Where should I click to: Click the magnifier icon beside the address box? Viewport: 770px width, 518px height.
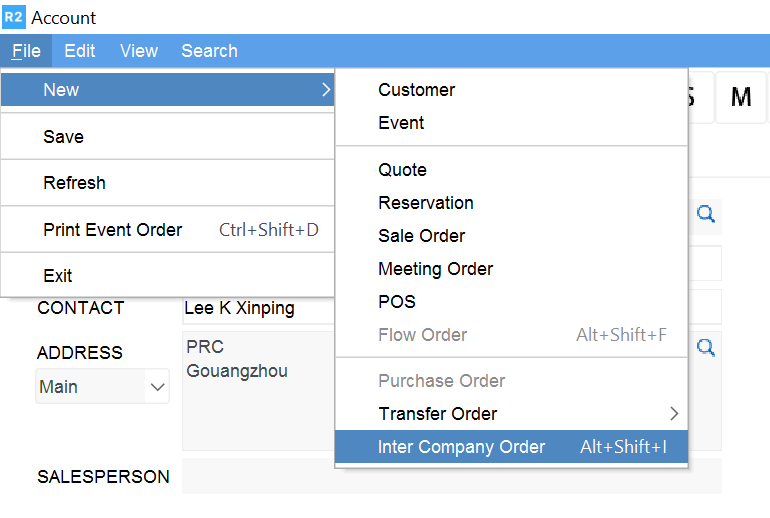[x=706, y=347]
